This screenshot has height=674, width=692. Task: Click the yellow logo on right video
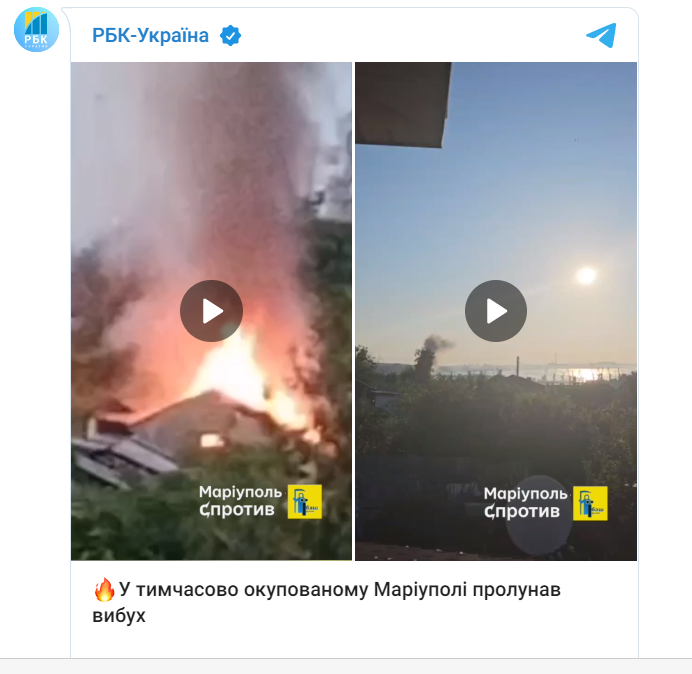click(x=590, y=504)
